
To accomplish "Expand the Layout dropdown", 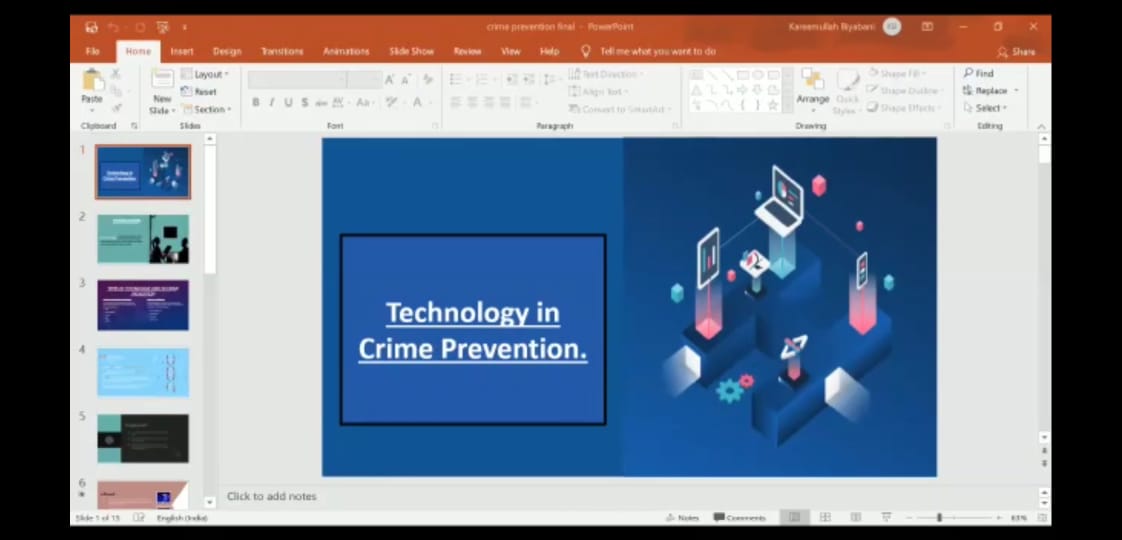I will point(205,75).
